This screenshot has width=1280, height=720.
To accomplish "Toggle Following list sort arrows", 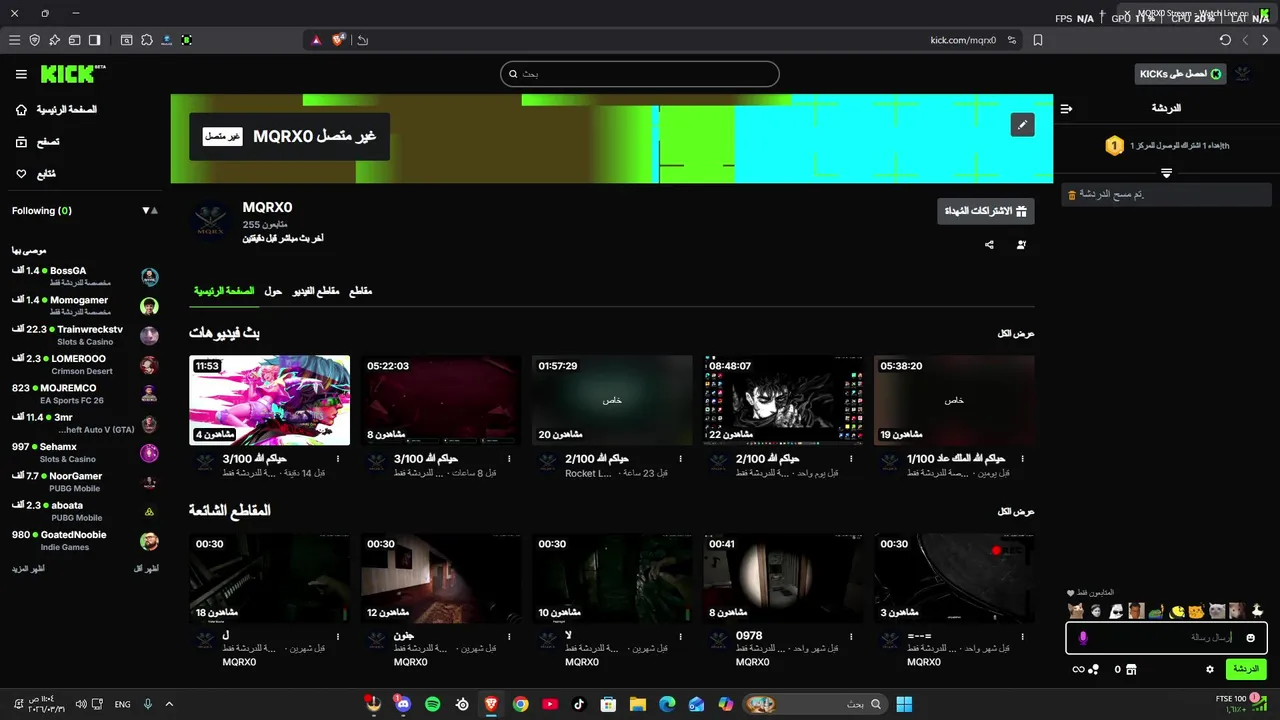I will coord(150,211).
